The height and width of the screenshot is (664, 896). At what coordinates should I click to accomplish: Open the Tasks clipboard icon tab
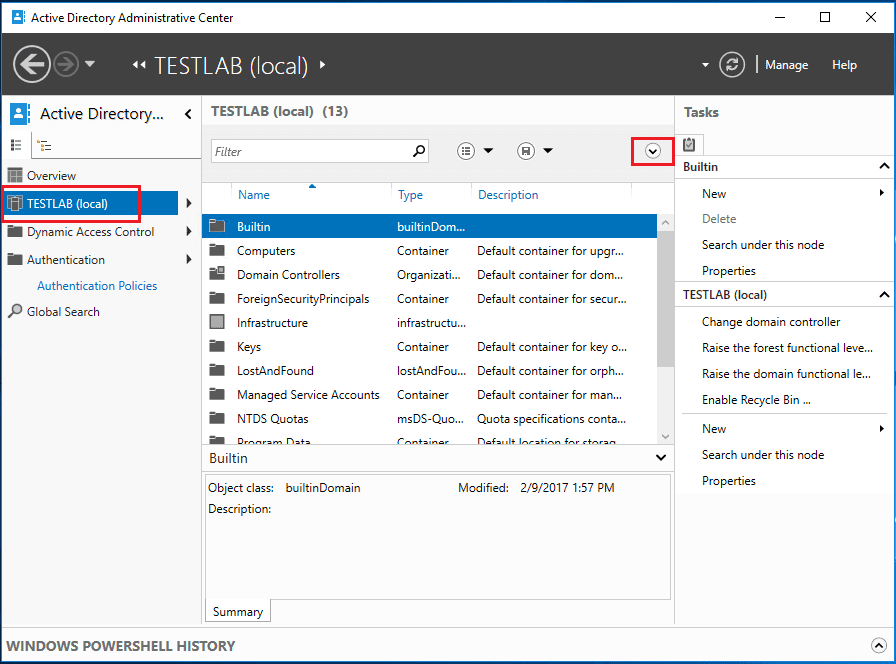tap(689, 144)
